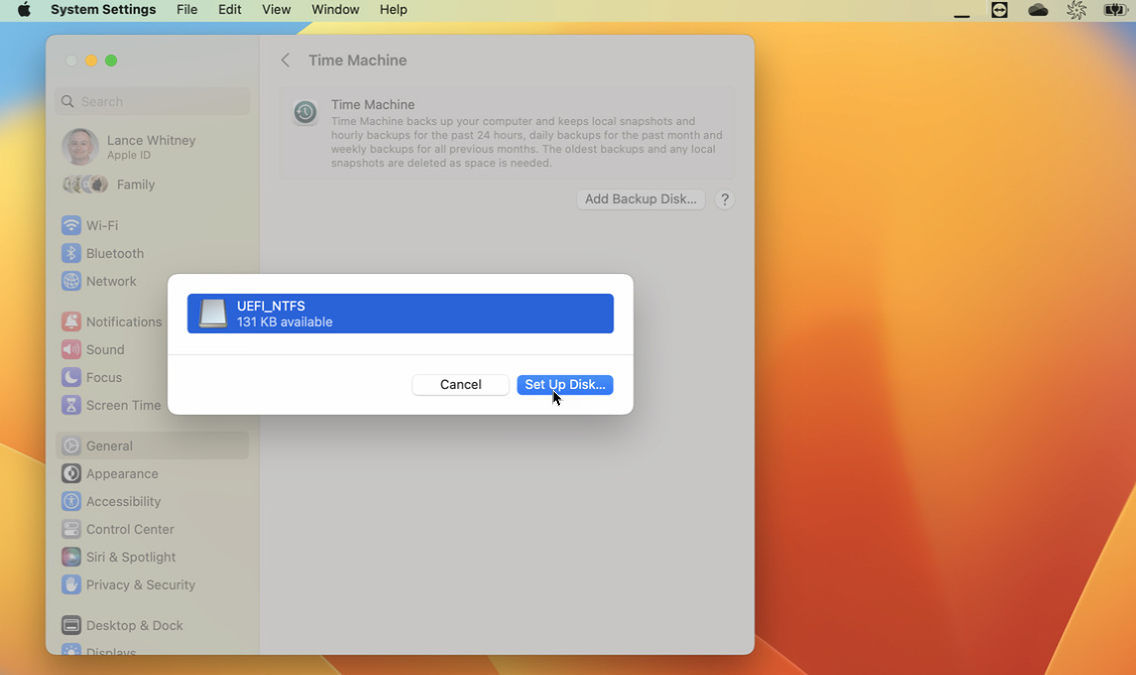This screenshot has height=675, width=1136.
Task: Open Network settings
Action: (110, 281)
